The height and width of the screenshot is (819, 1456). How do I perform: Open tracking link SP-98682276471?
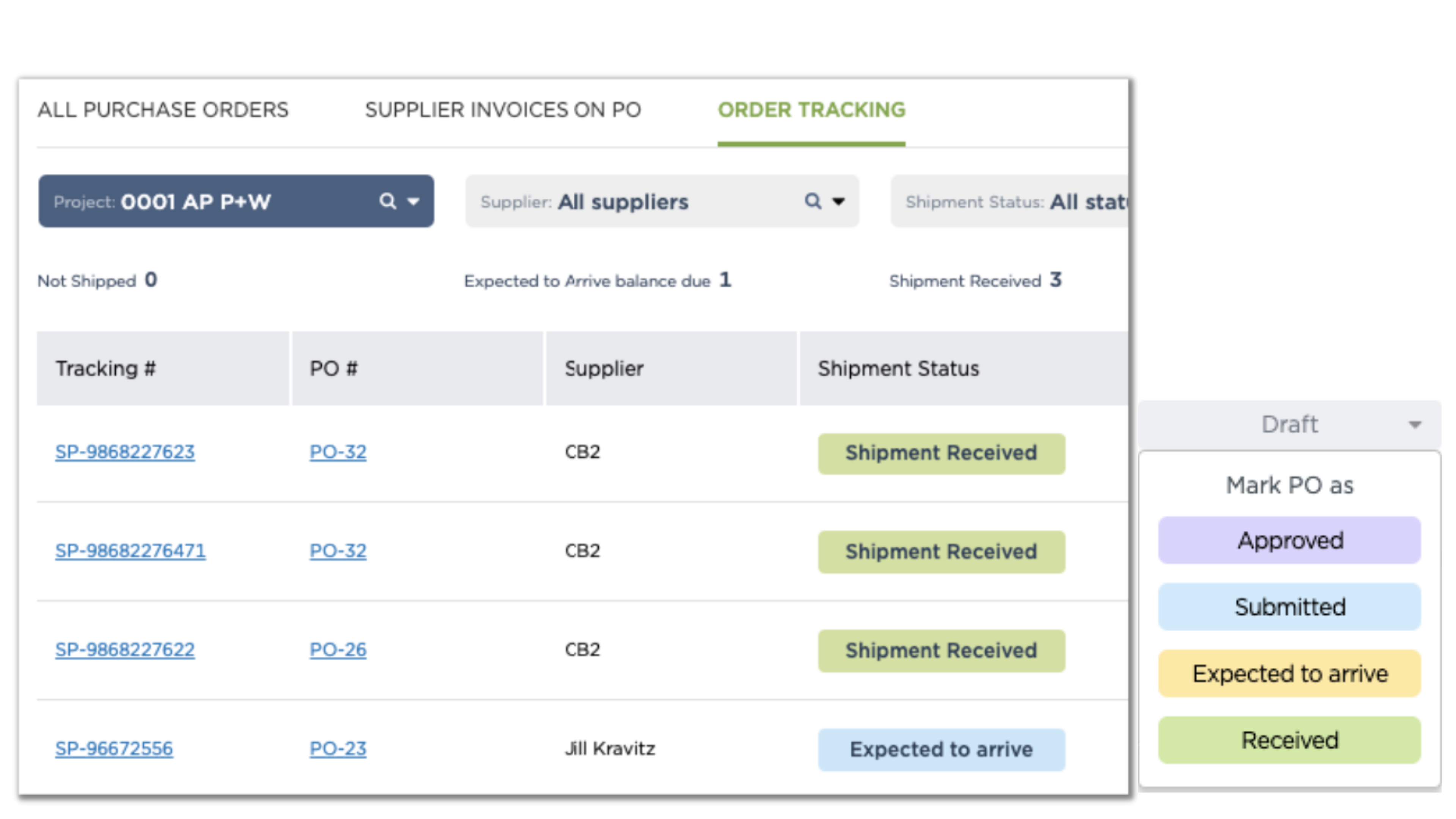point(130,551)
